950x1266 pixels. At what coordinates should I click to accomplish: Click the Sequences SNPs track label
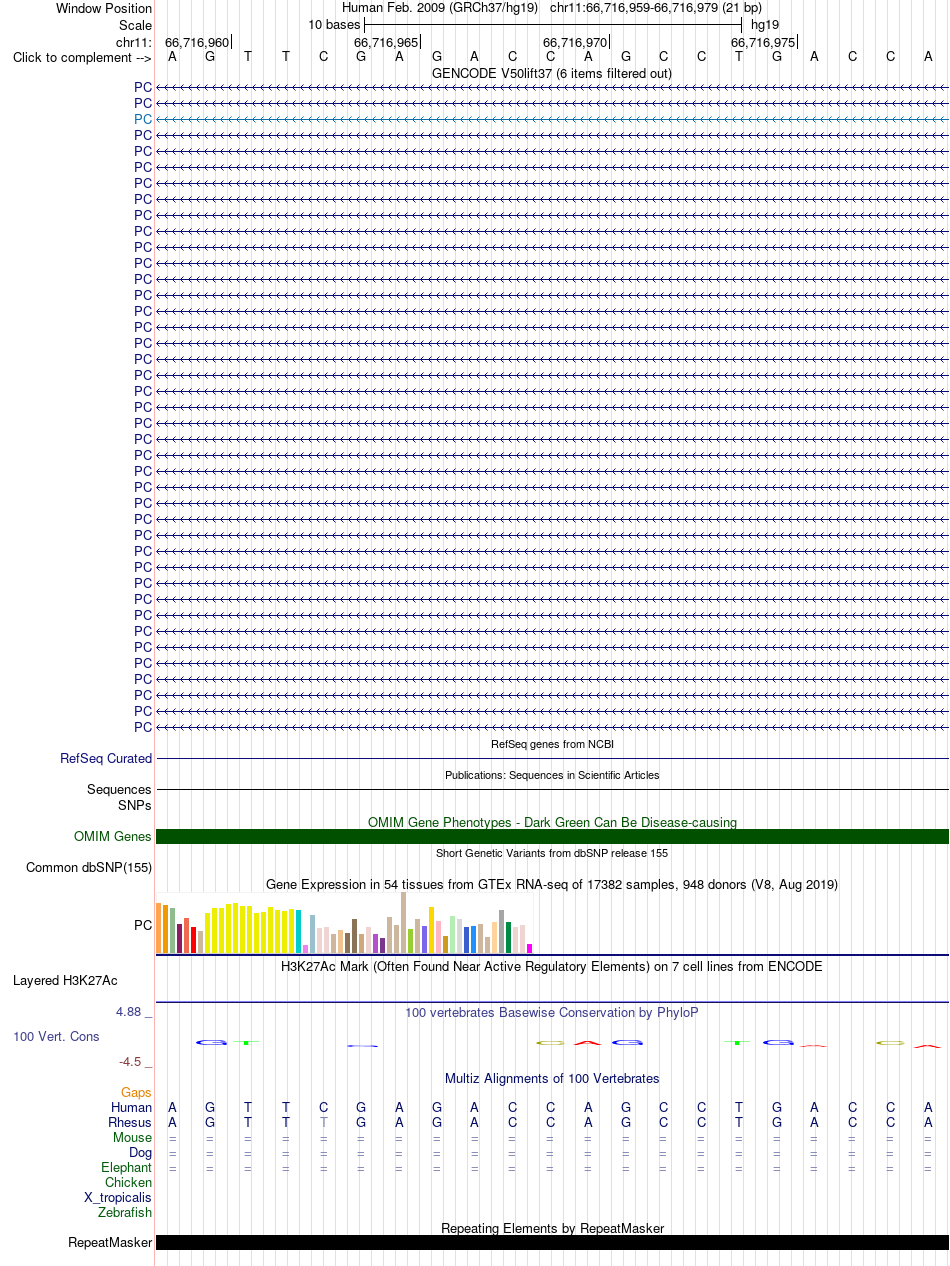coord(119,797)
